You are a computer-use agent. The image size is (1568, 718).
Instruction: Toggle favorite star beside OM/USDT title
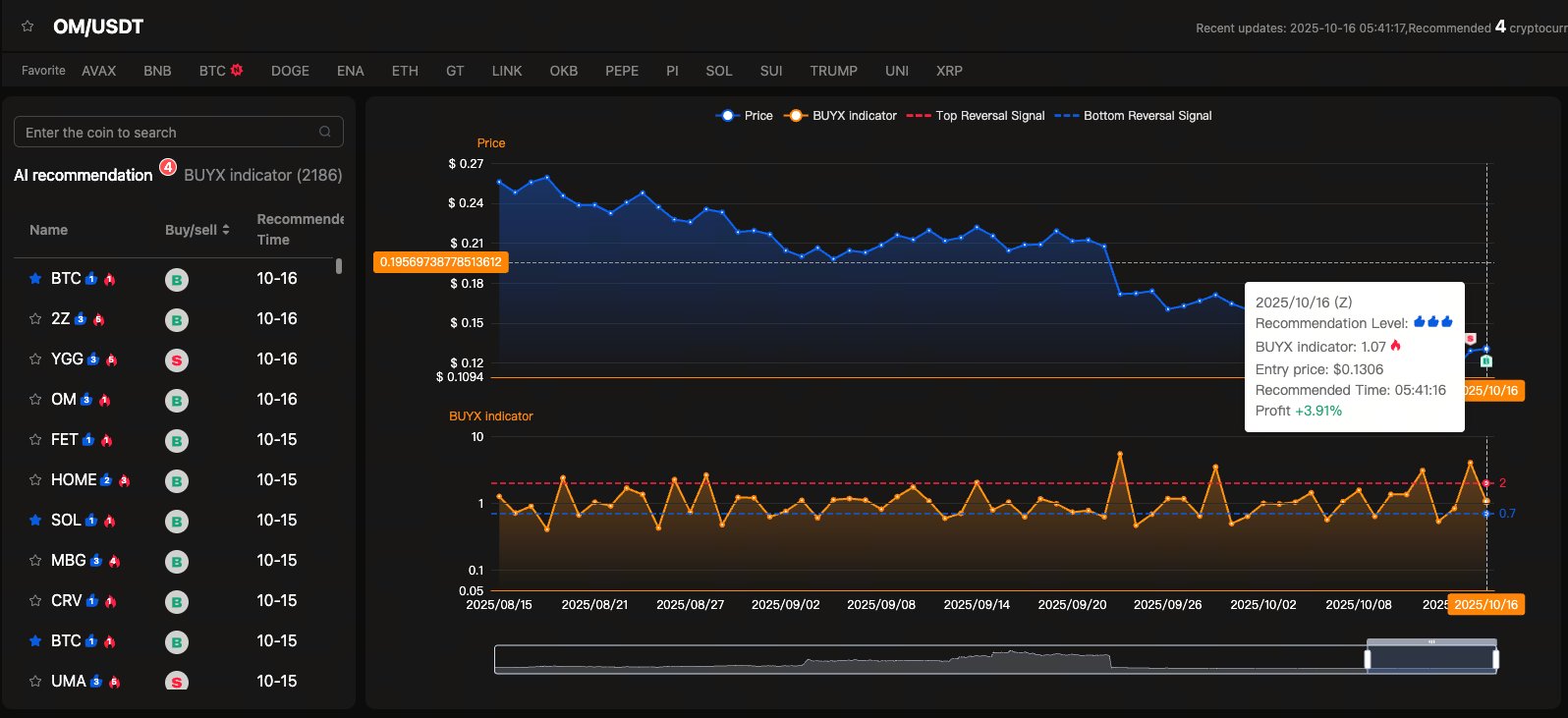(28, 27)
